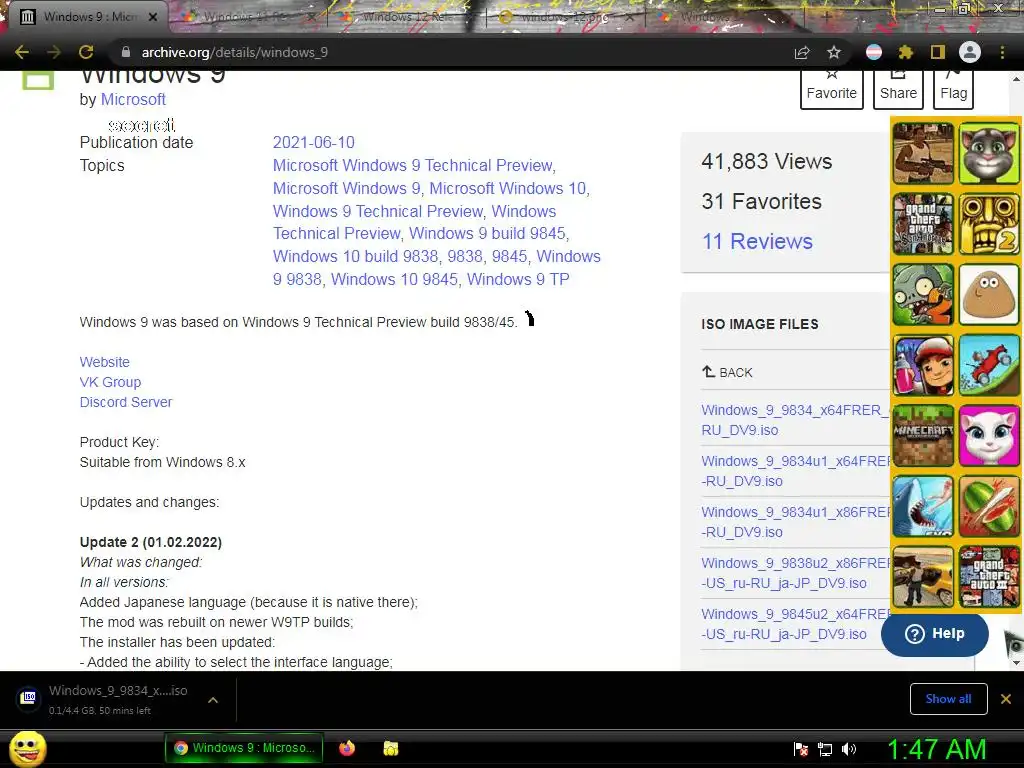
Task: Click the Favorite button
Action: (831, 89)
